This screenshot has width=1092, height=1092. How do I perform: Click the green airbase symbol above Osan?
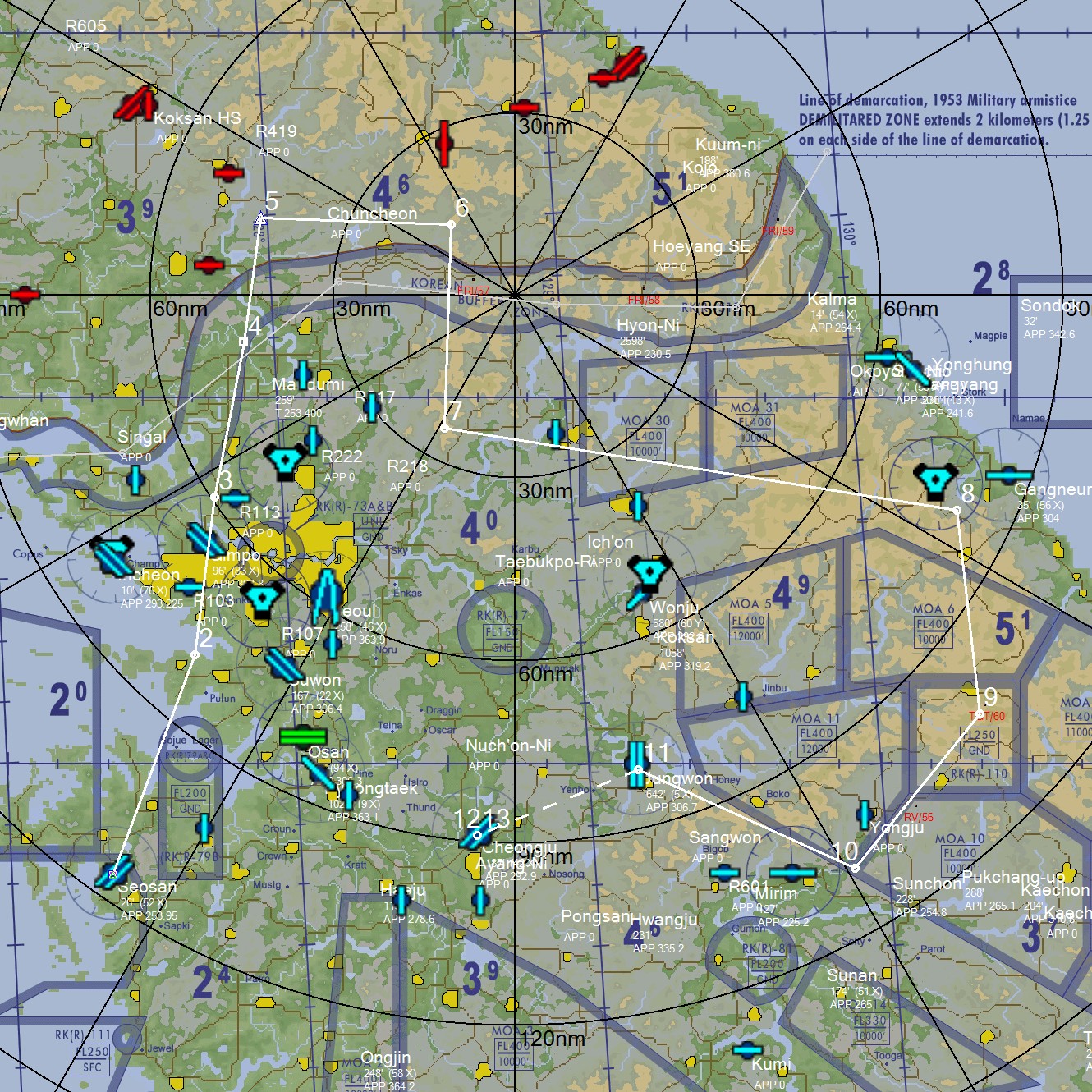303,736
